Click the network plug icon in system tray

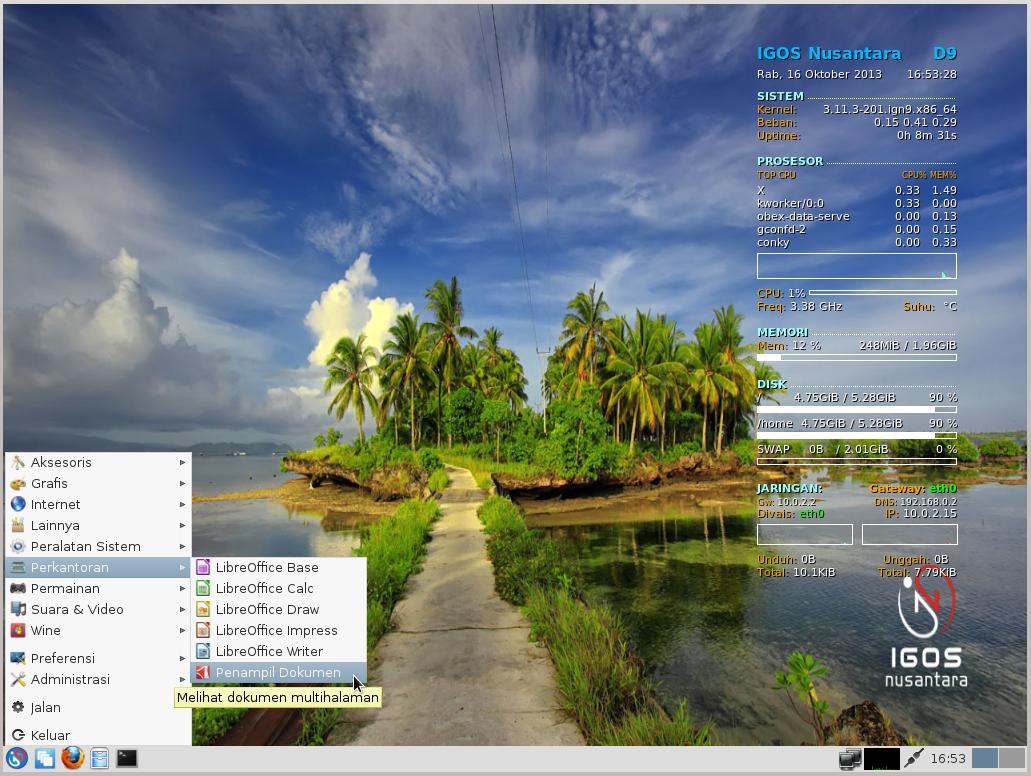point(913,759)
